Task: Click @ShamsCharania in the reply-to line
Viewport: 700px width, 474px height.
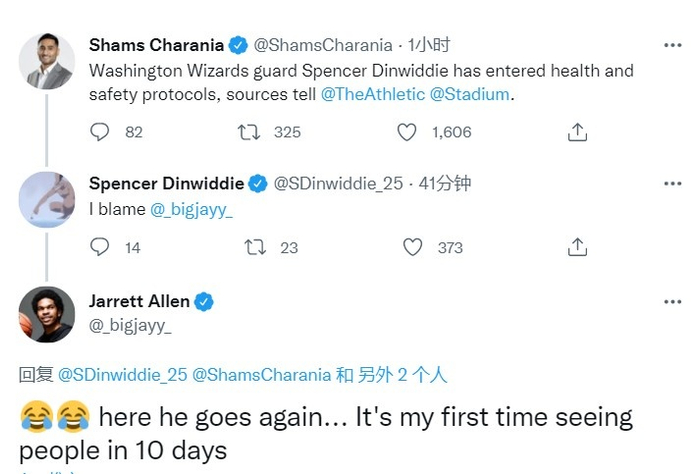Action: click(261, 375)
